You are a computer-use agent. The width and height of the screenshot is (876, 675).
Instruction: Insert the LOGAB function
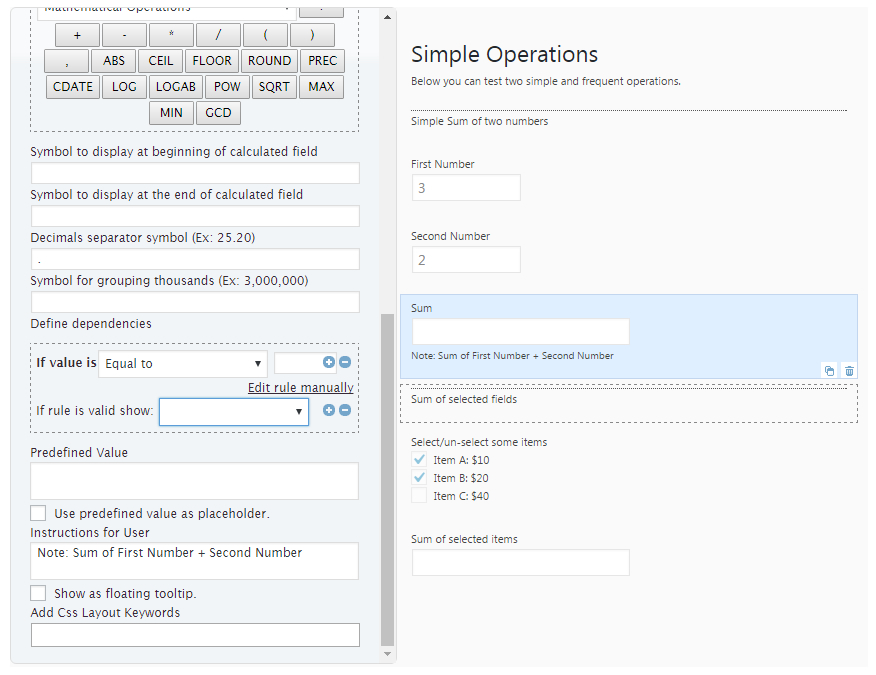(x=176, y=87)
